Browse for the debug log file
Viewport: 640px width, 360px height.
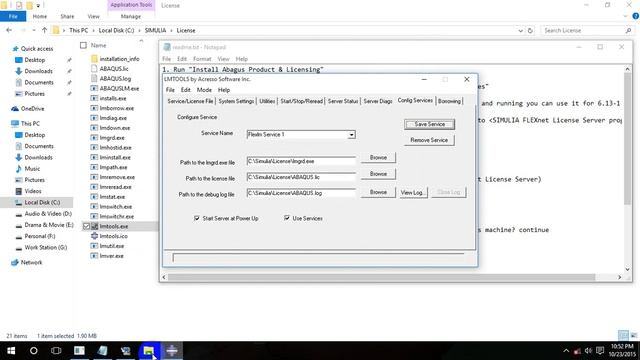pos(378,192)
